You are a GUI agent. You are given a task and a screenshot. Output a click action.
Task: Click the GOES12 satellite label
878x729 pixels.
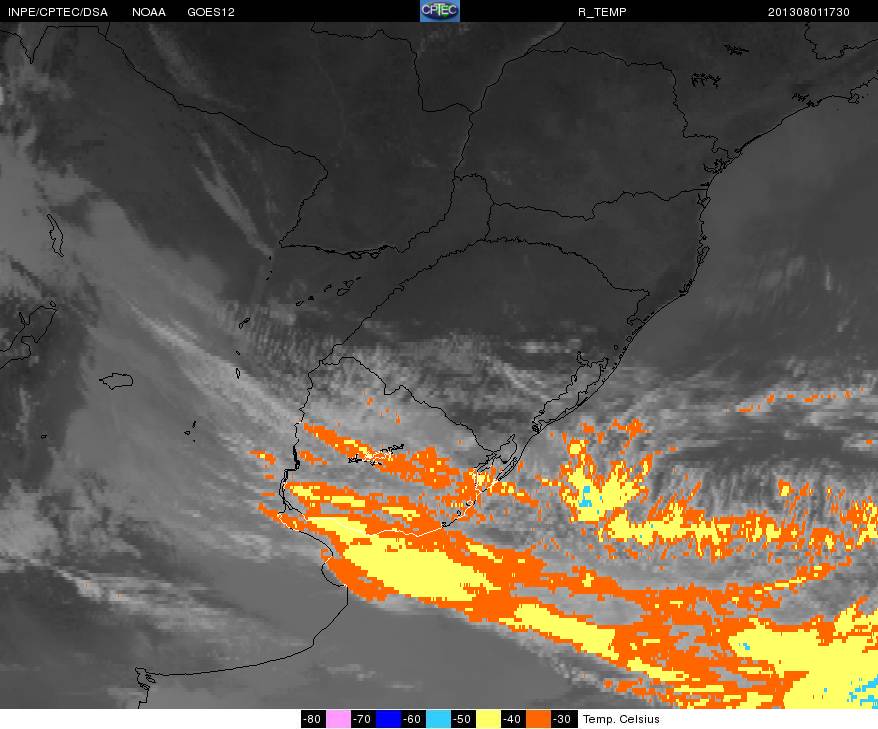tap(211, 12)
